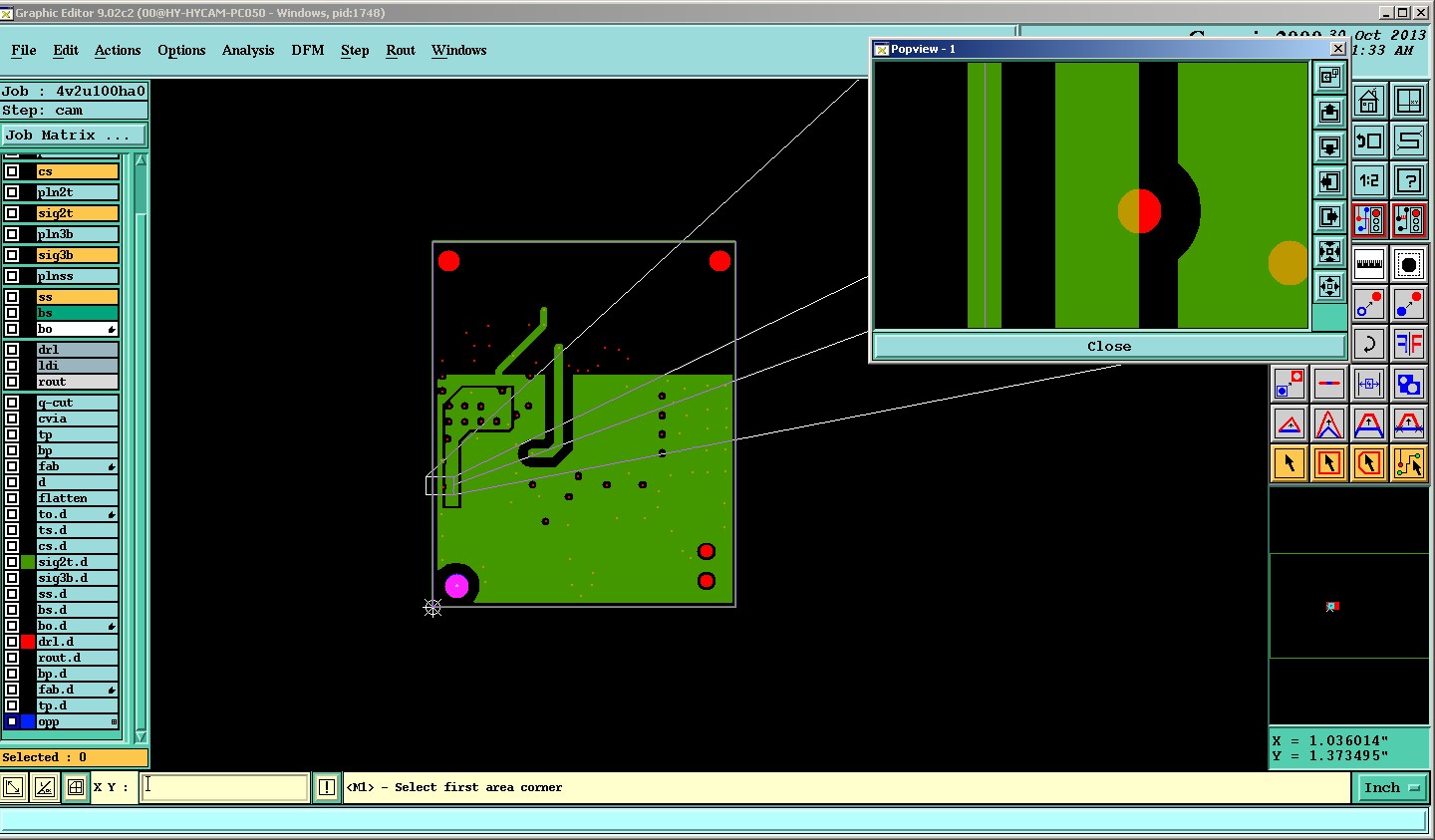Select the q-cut layer name
Image resolution: width=1435 pixels, height=840 pixels.
[78, 403]
